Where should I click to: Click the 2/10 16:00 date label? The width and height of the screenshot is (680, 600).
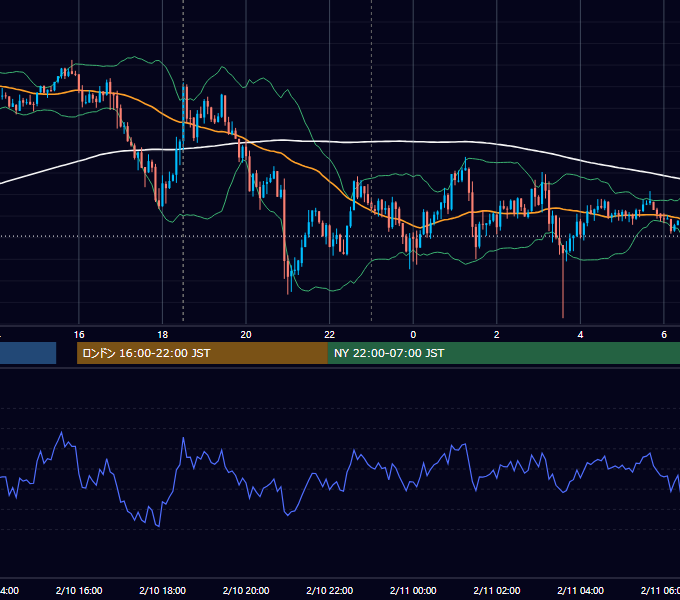coord(79,590)
